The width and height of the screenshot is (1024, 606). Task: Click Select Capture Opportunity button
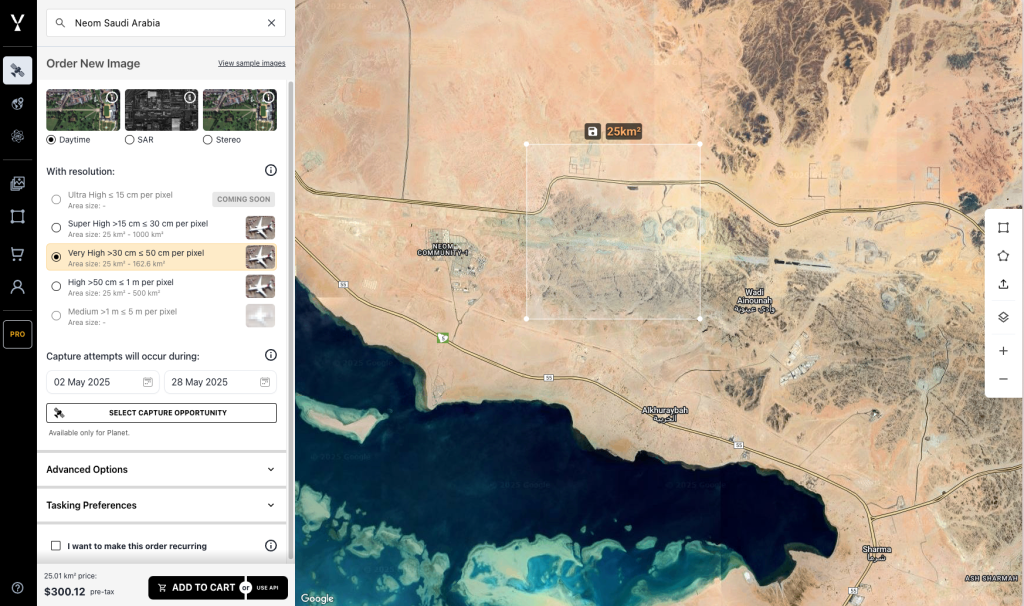(161, 413)
